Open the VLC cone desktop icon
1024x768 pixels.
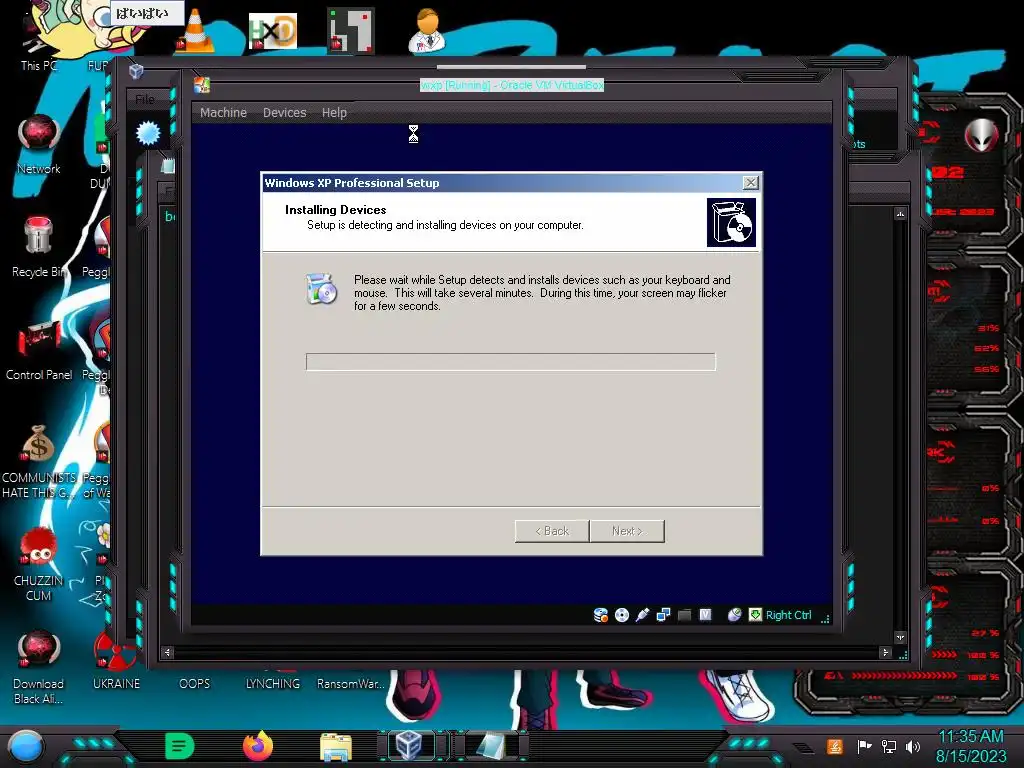click(x=195, y=31)
